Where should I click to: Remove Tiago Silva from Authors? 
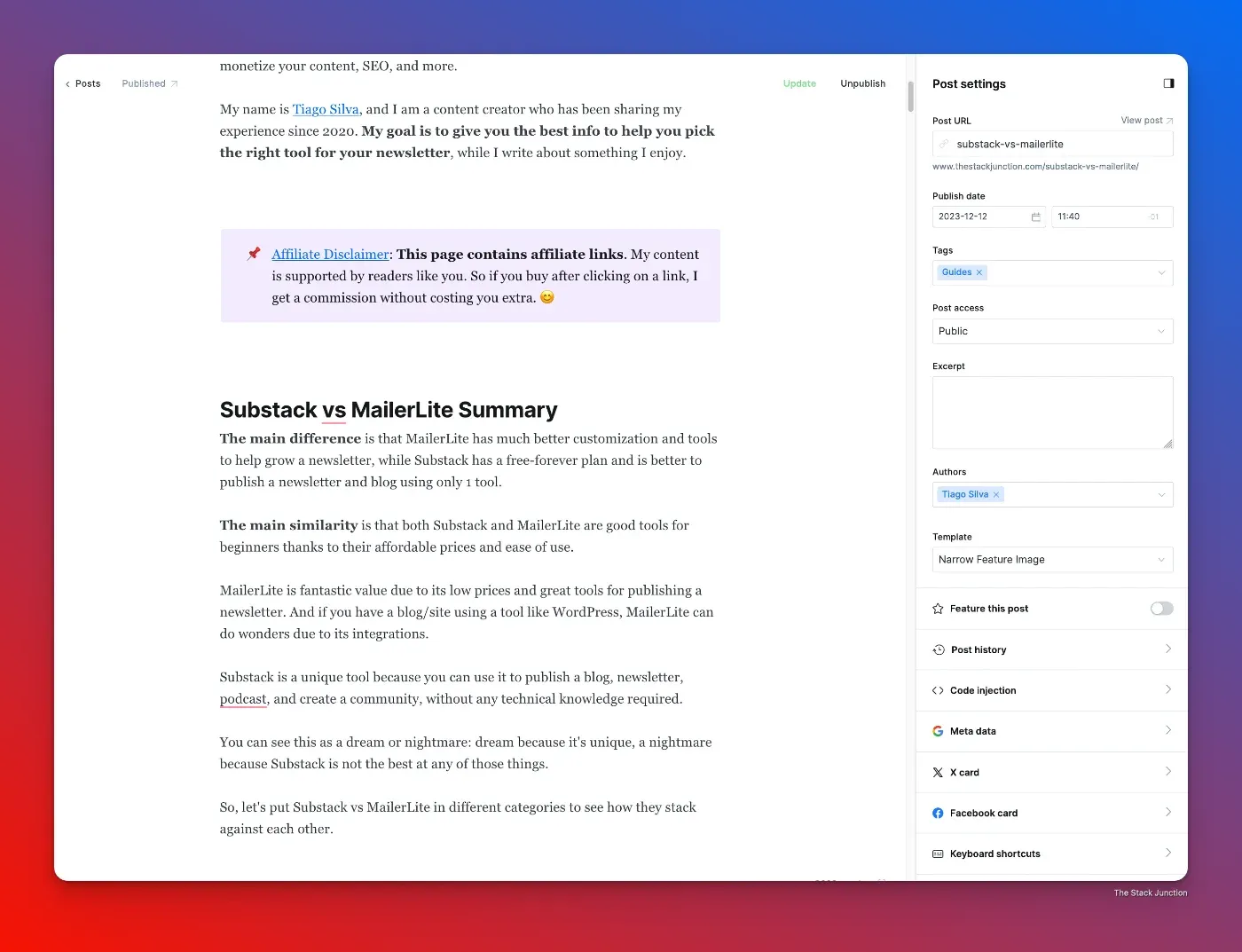click(996, 494)
